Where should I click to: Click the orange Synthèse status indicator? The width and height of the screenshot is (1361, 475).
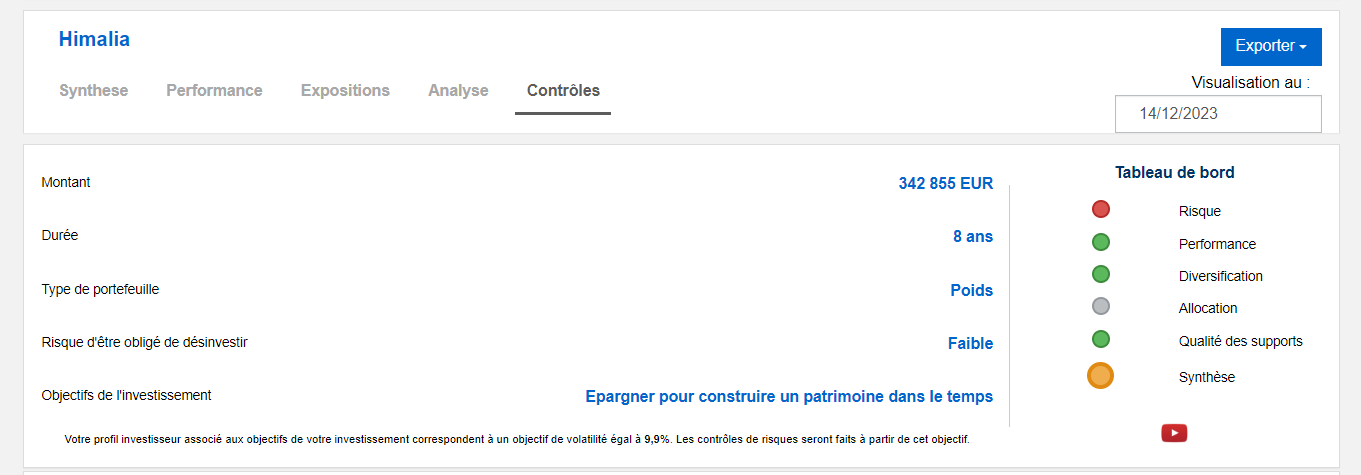coord(1100,376)
